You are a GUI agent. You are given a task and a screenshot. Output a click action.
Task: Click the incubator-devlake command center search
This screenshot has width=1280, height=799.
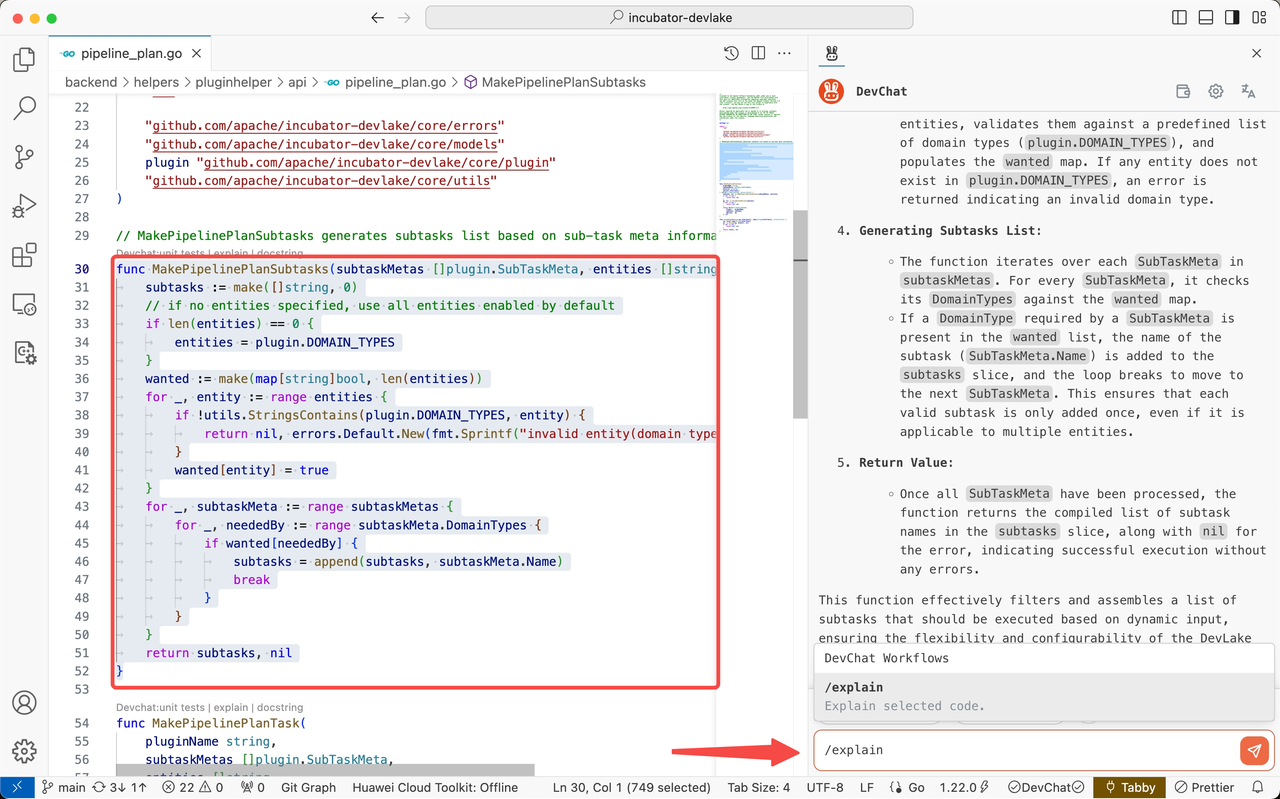click(x=669, y=18)
